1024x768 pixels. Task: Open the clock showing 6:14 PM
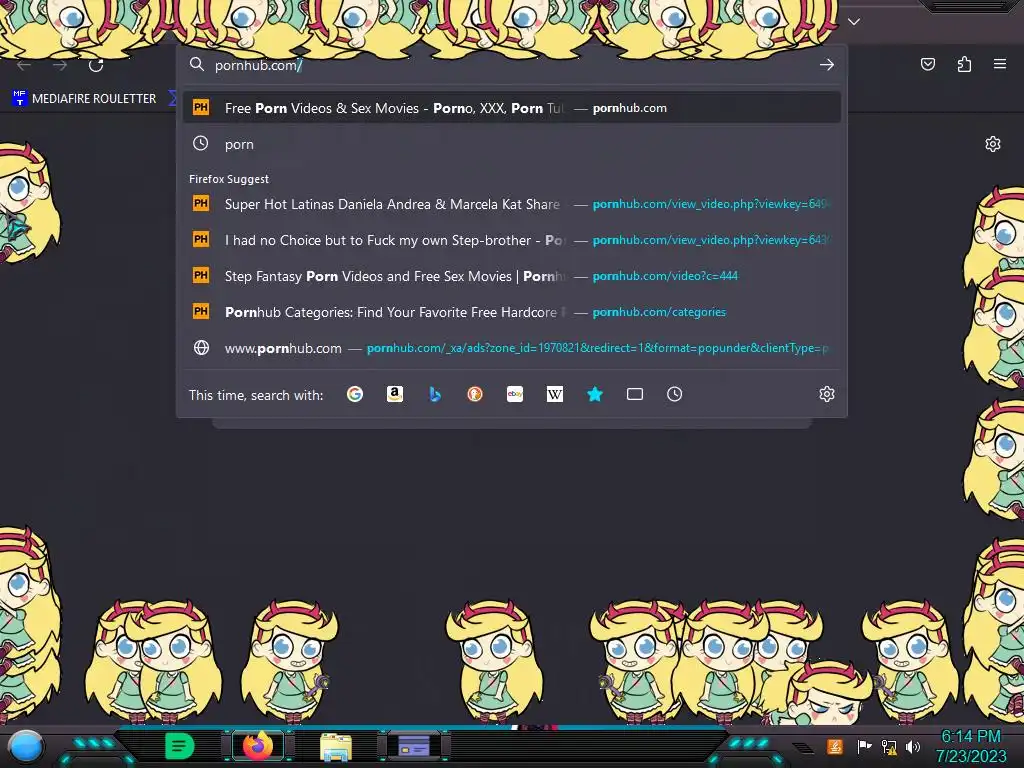971,746
